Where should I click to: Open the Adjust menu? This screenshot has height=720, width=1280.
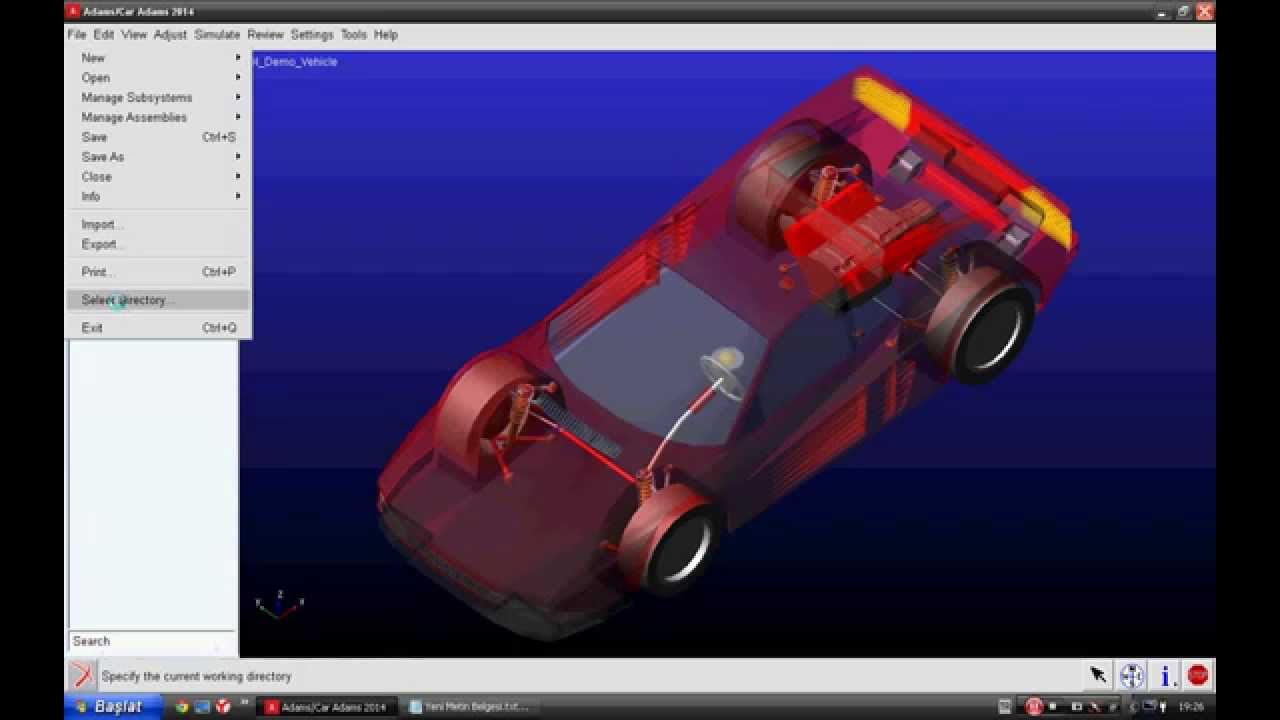point(170,34)
